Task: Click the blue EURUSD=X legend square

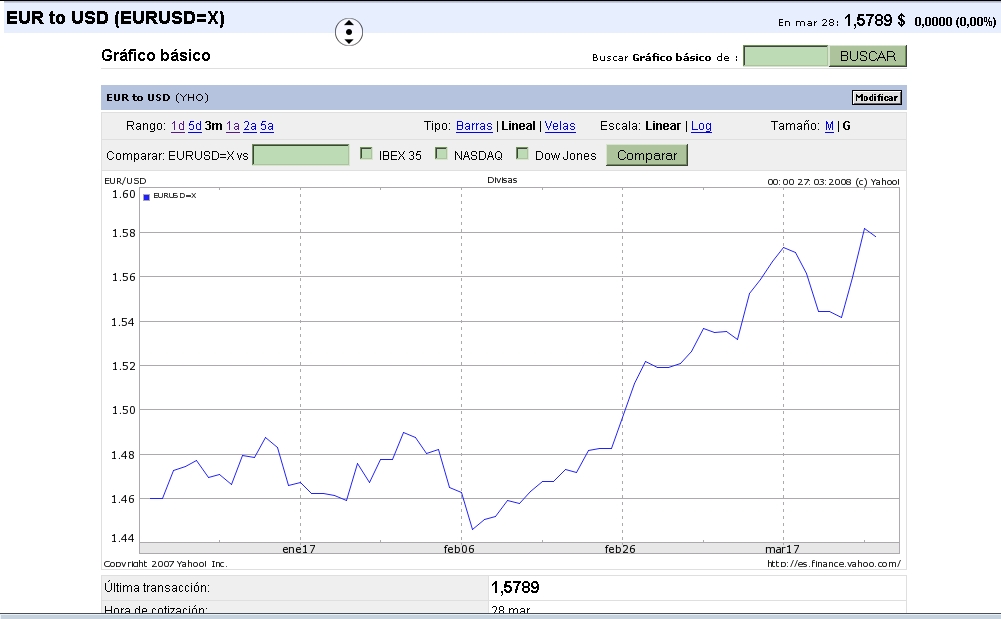Action: [x=146, y=196]
